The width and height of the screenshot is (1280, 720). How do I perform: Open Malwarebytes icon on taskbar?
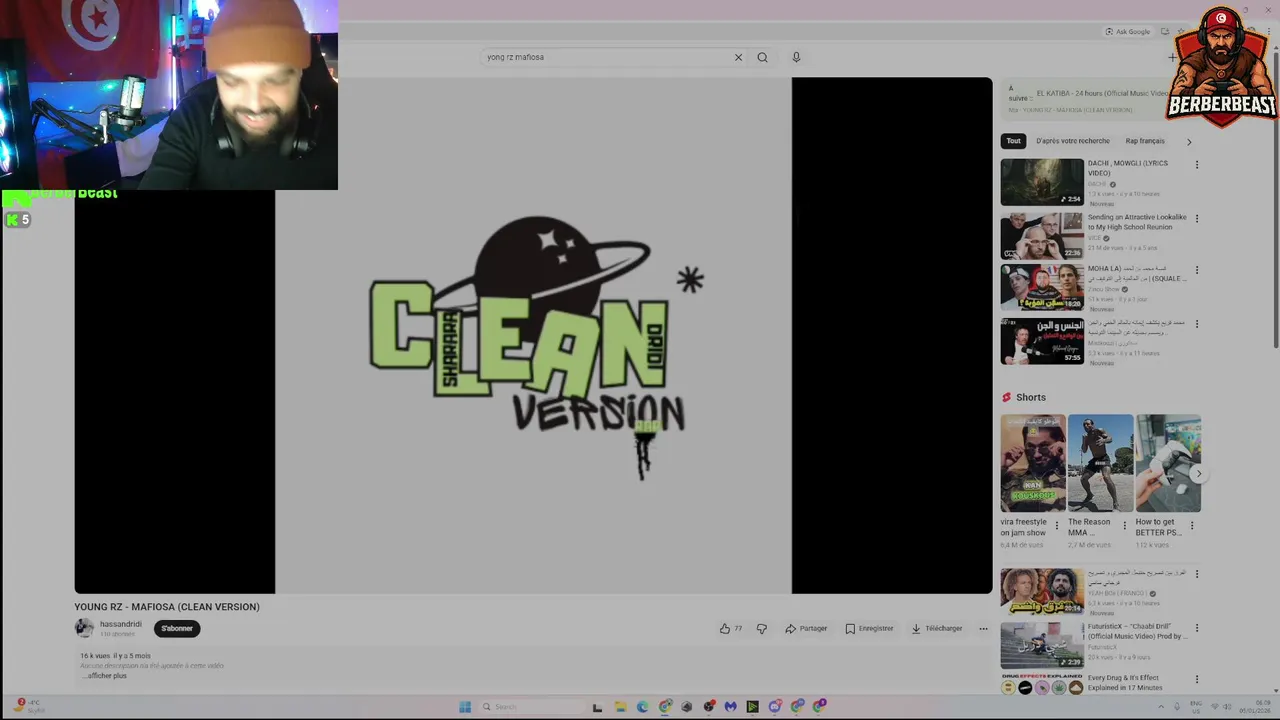click(730, 707)
